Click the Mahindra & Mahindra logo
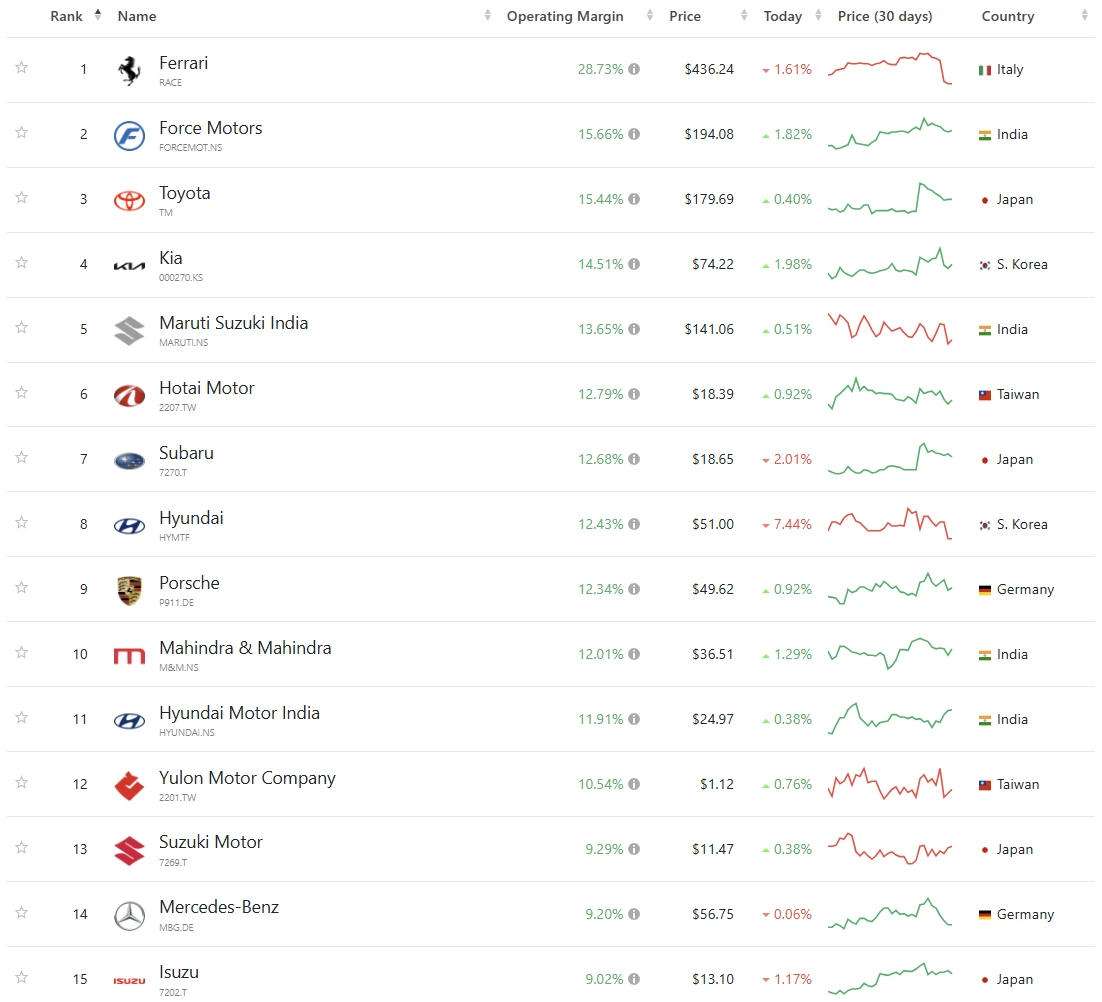 129,656
